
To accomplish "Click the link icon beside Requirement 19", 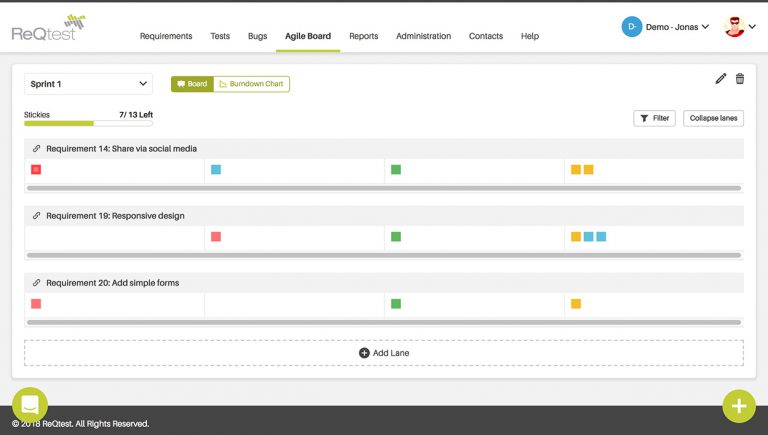I will [x=36, y=216].
